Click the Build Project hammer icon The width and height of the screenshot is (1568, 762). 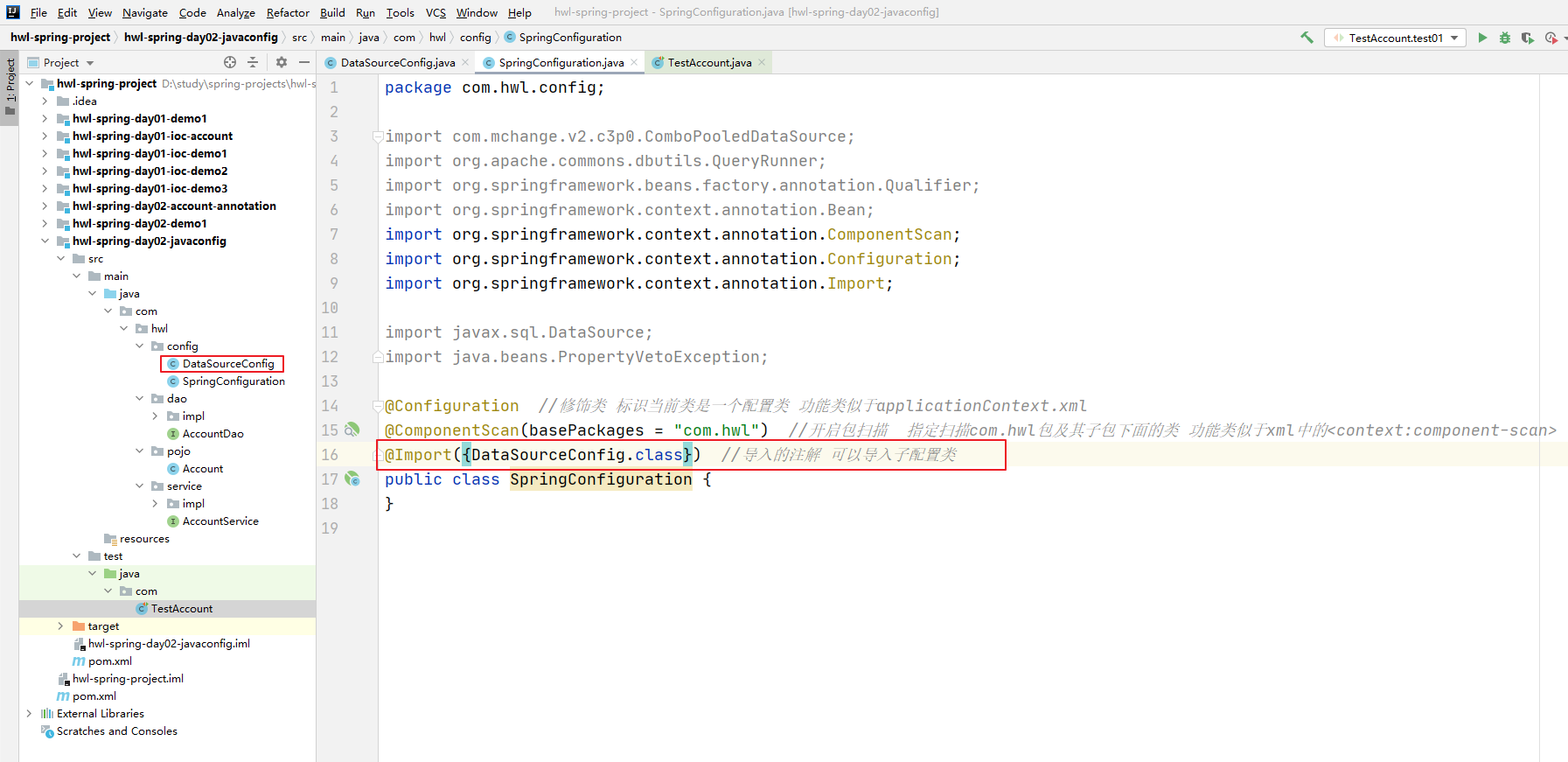[x=1307, y=38]
